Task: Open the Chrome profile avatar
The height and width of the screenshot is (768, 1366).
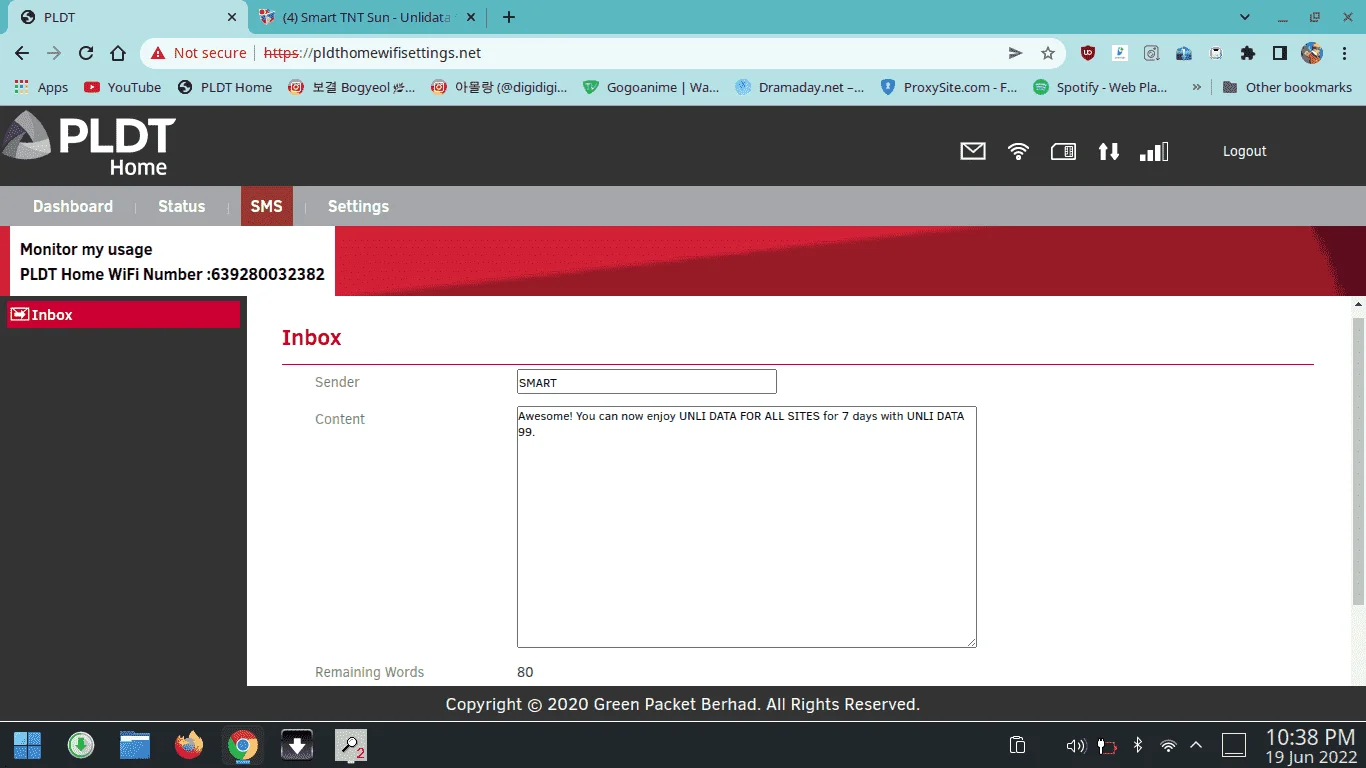Action: point(1312,53)
